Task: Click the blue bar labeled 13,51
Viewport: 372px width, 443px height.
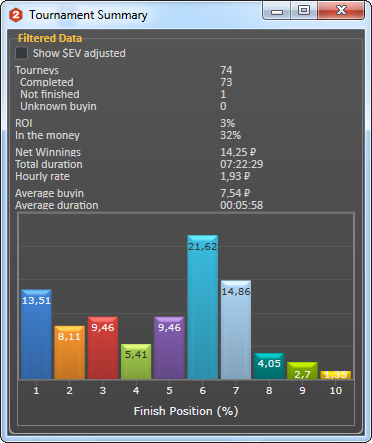Action: tap(36, 334)
